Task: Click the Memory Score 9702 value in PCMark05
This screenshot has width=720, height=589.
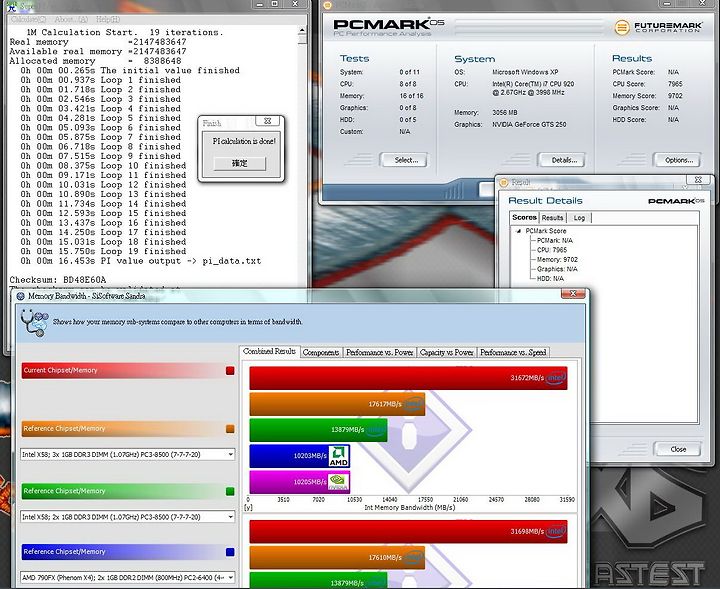Action: pos(675,96)
